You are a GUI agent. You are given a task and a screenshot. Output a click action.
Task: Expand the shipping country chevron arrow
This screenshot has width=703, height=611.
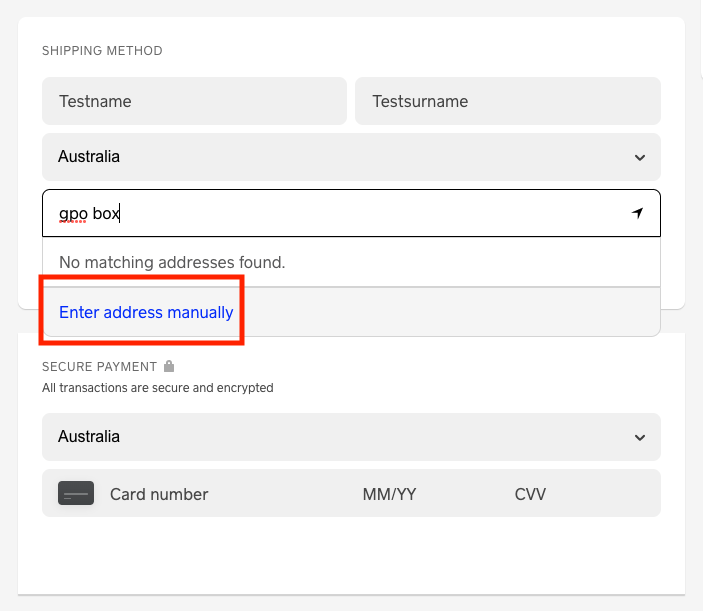[x=640, y=157]
